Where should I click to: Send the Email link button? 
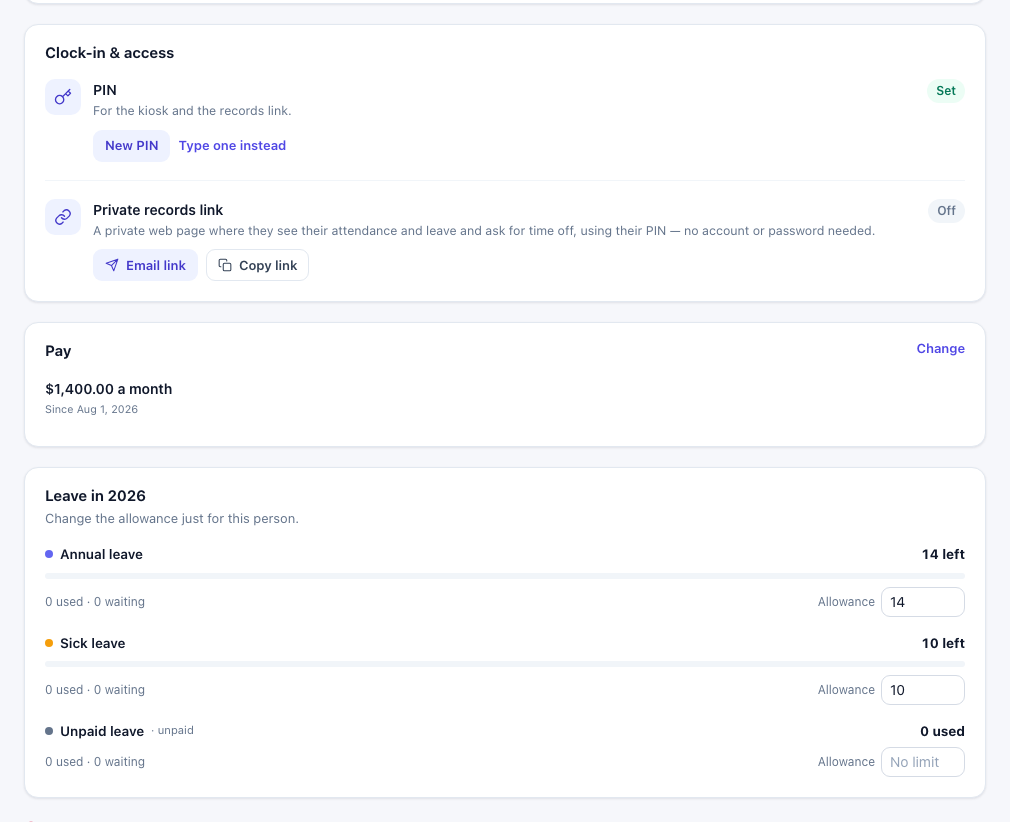point(146,265)
